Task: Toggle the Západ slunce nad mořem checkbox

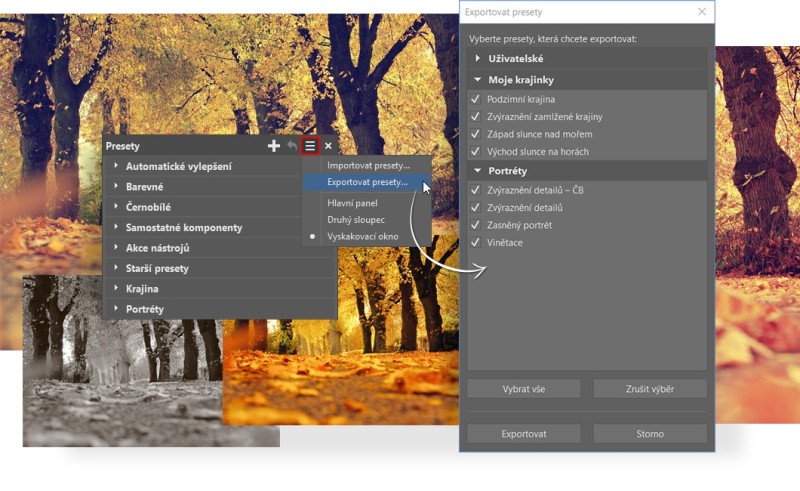Action: [476, 134]
